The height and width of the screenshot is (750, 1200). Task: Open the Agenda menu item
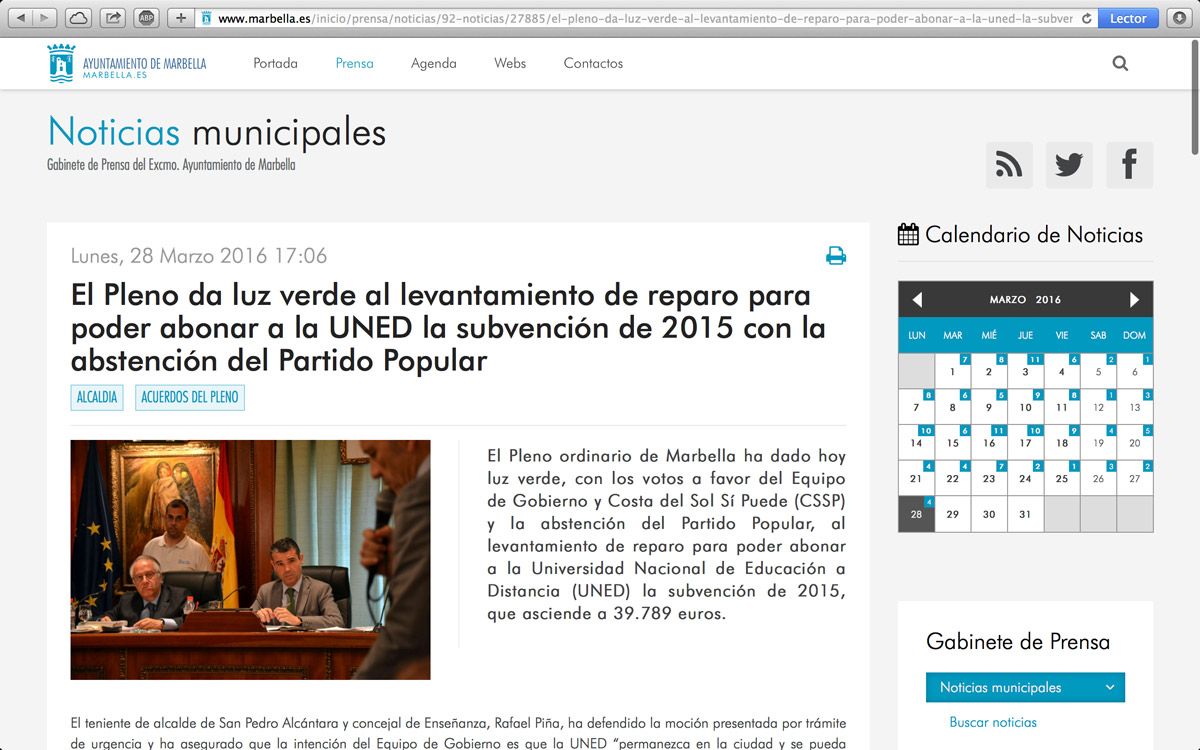pos(434,63)
